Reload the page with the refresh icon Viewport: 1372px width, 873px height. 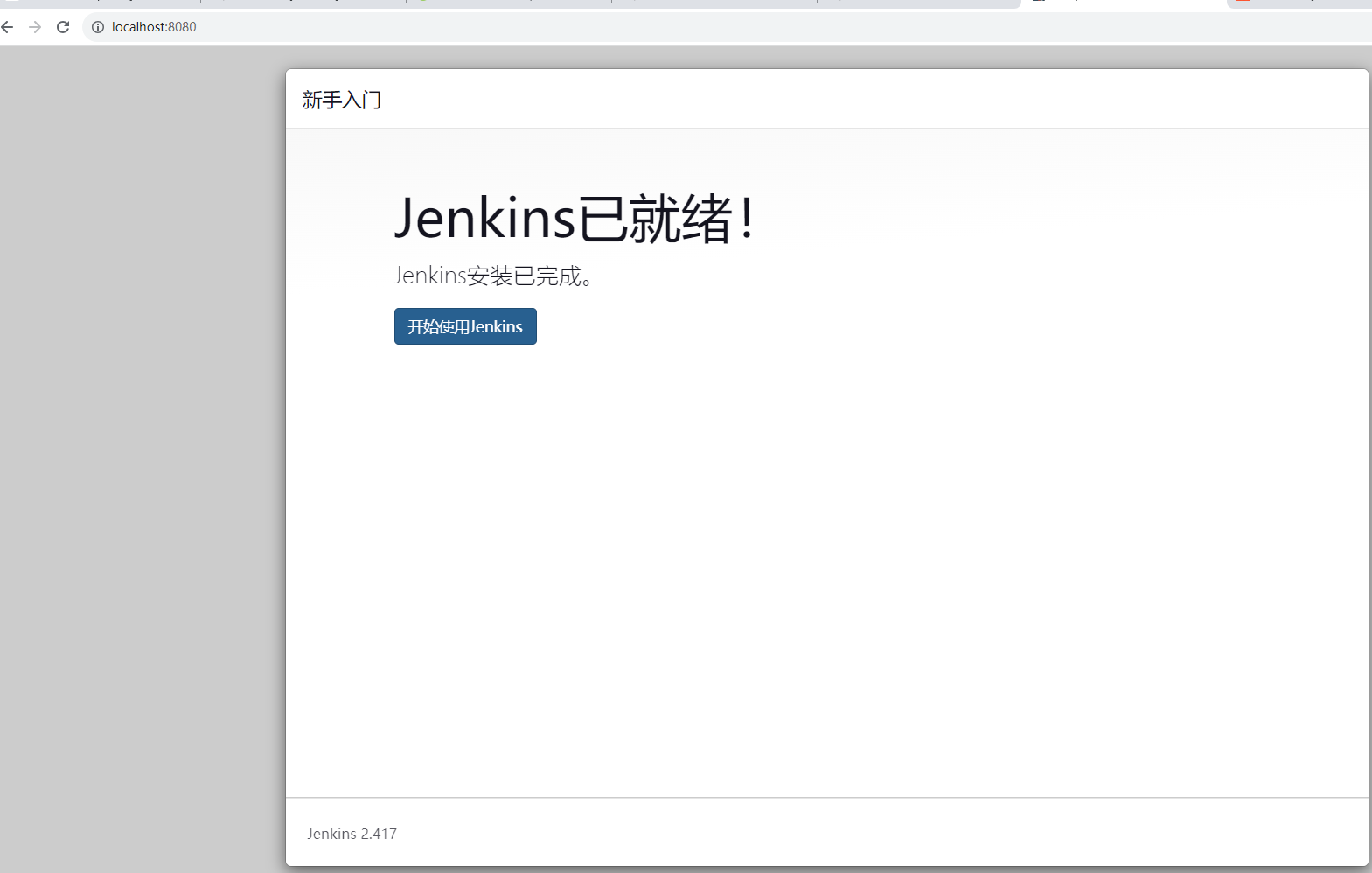(x=63, y=27)
